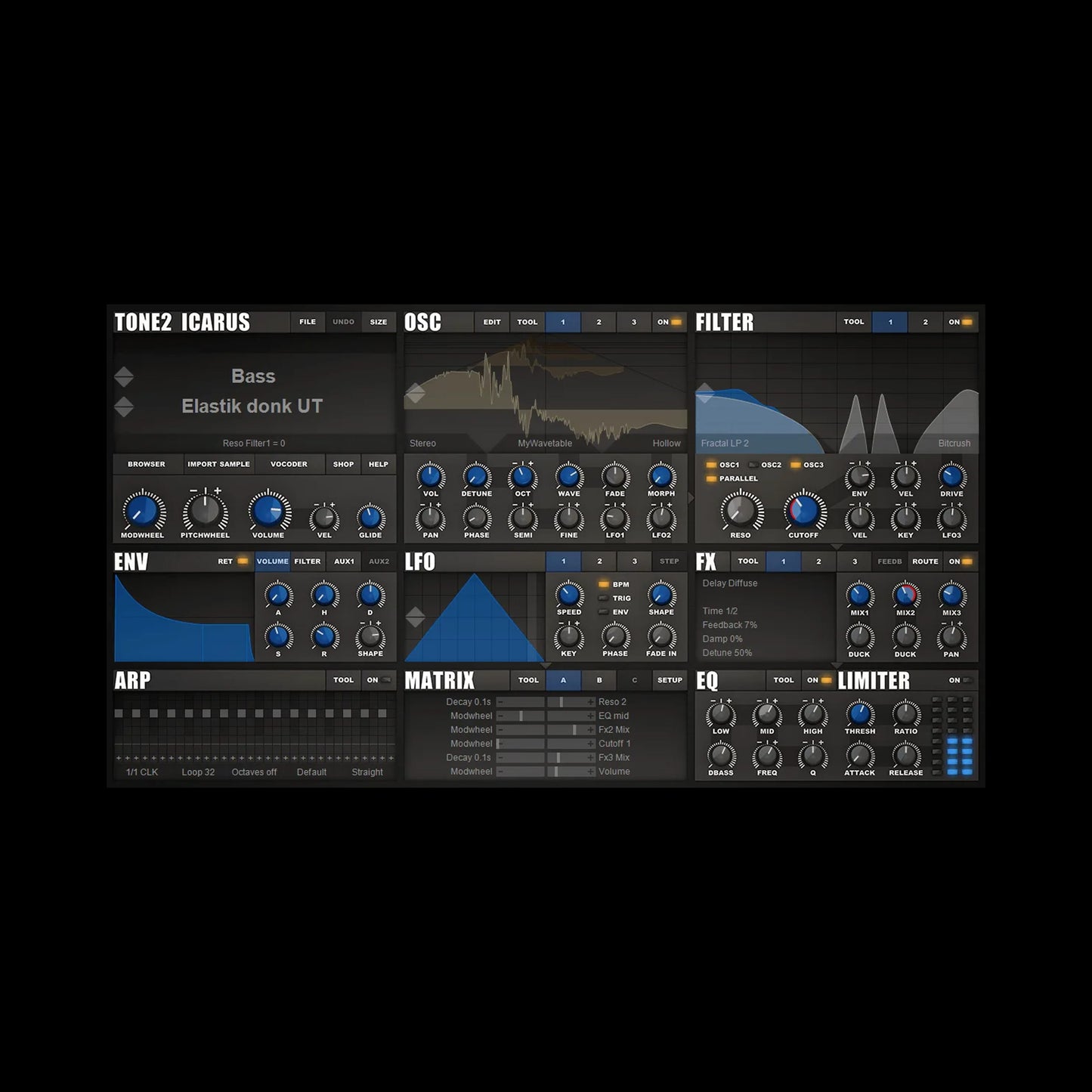Open the Stereo oscillator mode menu

pyautogui.click(x=422, y=444)
